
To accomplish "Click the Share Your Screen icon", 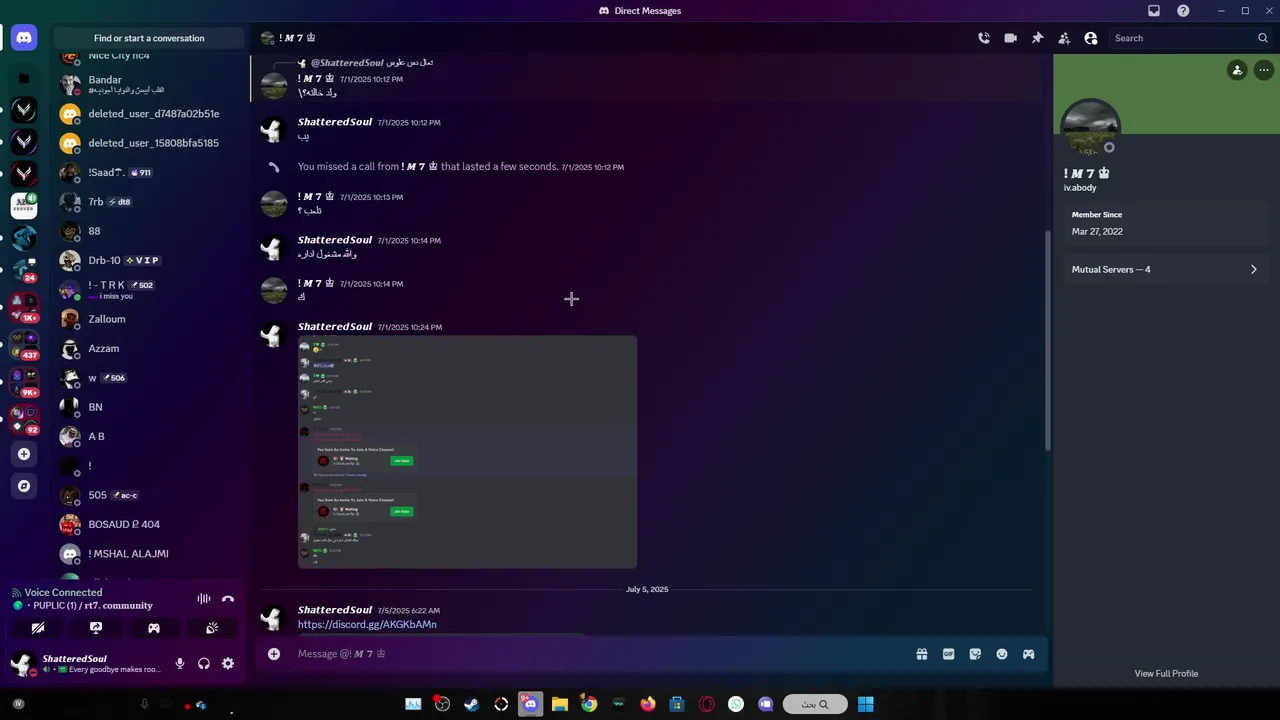I will (x=96, y=628).
